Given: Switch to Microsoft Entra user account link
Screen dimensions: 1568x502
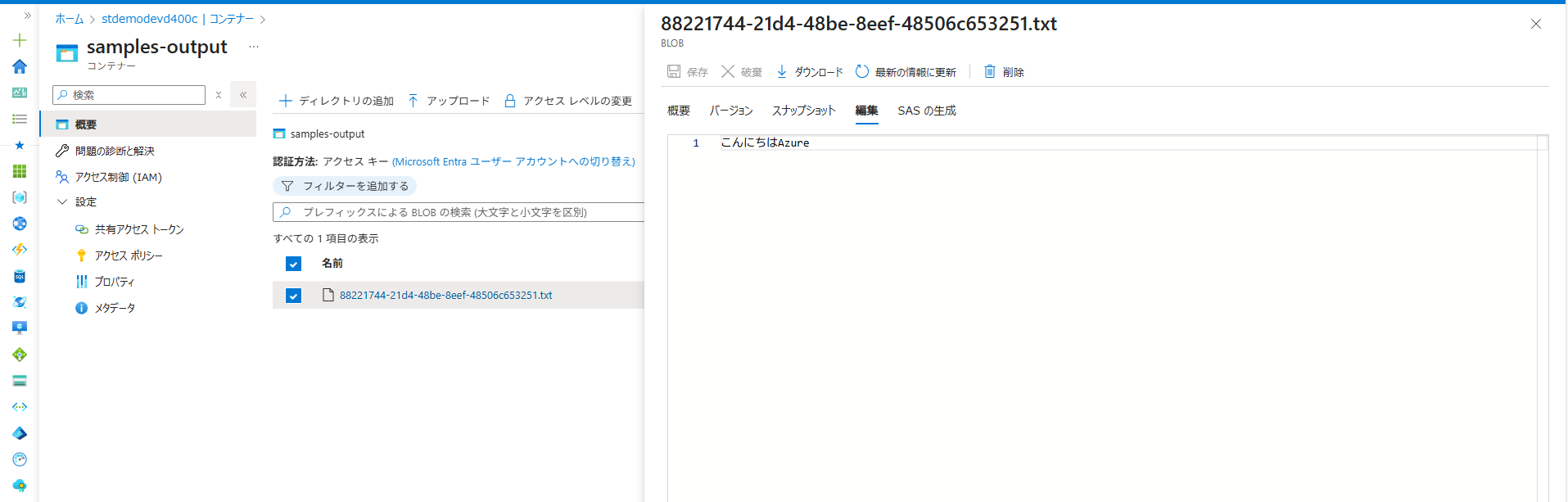Looking at the screenshot, I should click(x=513, y=161).
